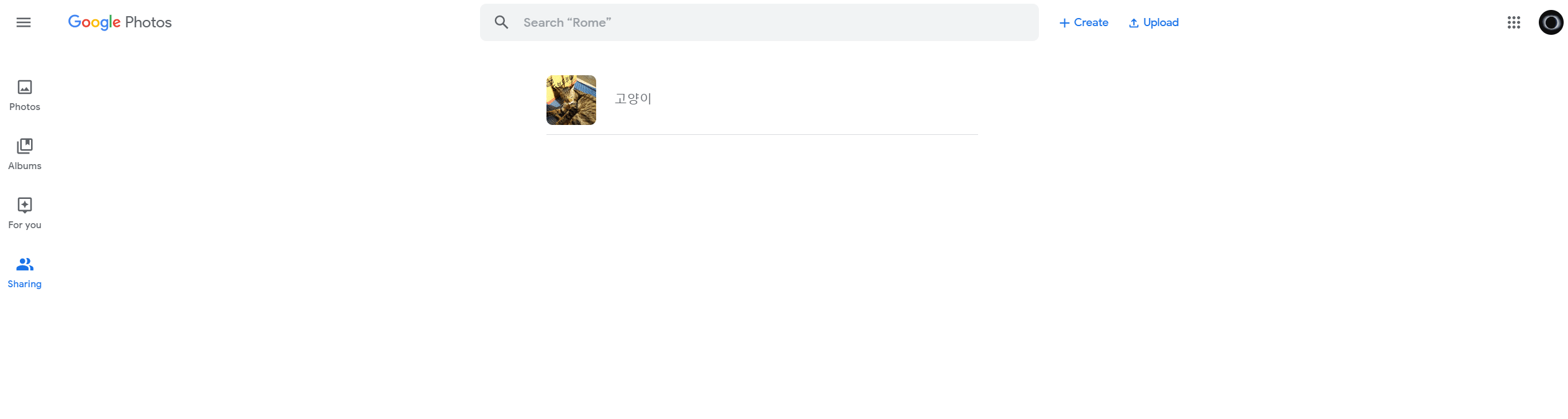
Task: Click the plus icon beside Create
Action: pyautogui.click(x=1064, y=23)
